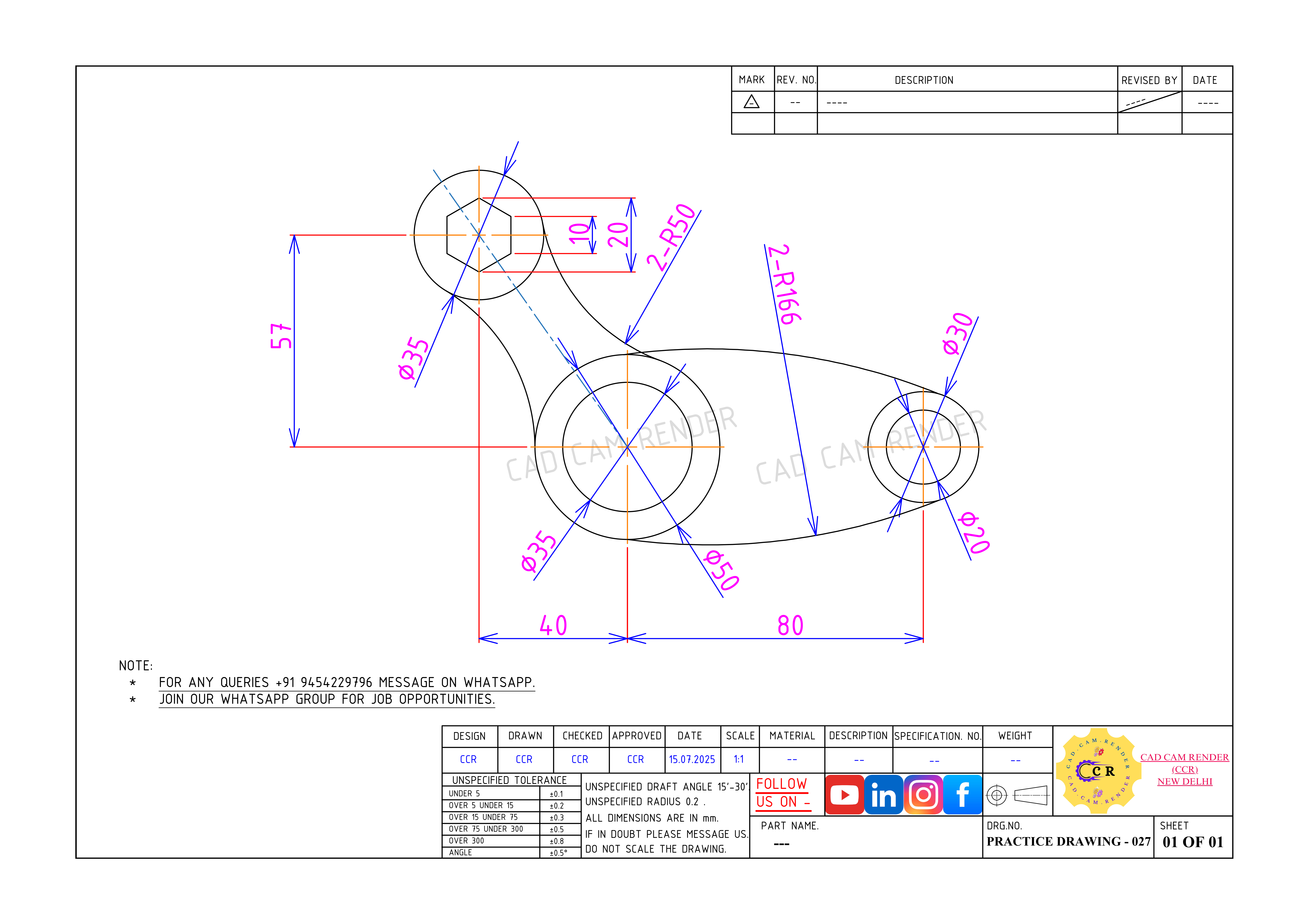Viewport: 1308px width, 924px height.
Task: Select the UNSPECIFIED DRAFT ANGLE 15'-30' line
Action: [666, 787]
